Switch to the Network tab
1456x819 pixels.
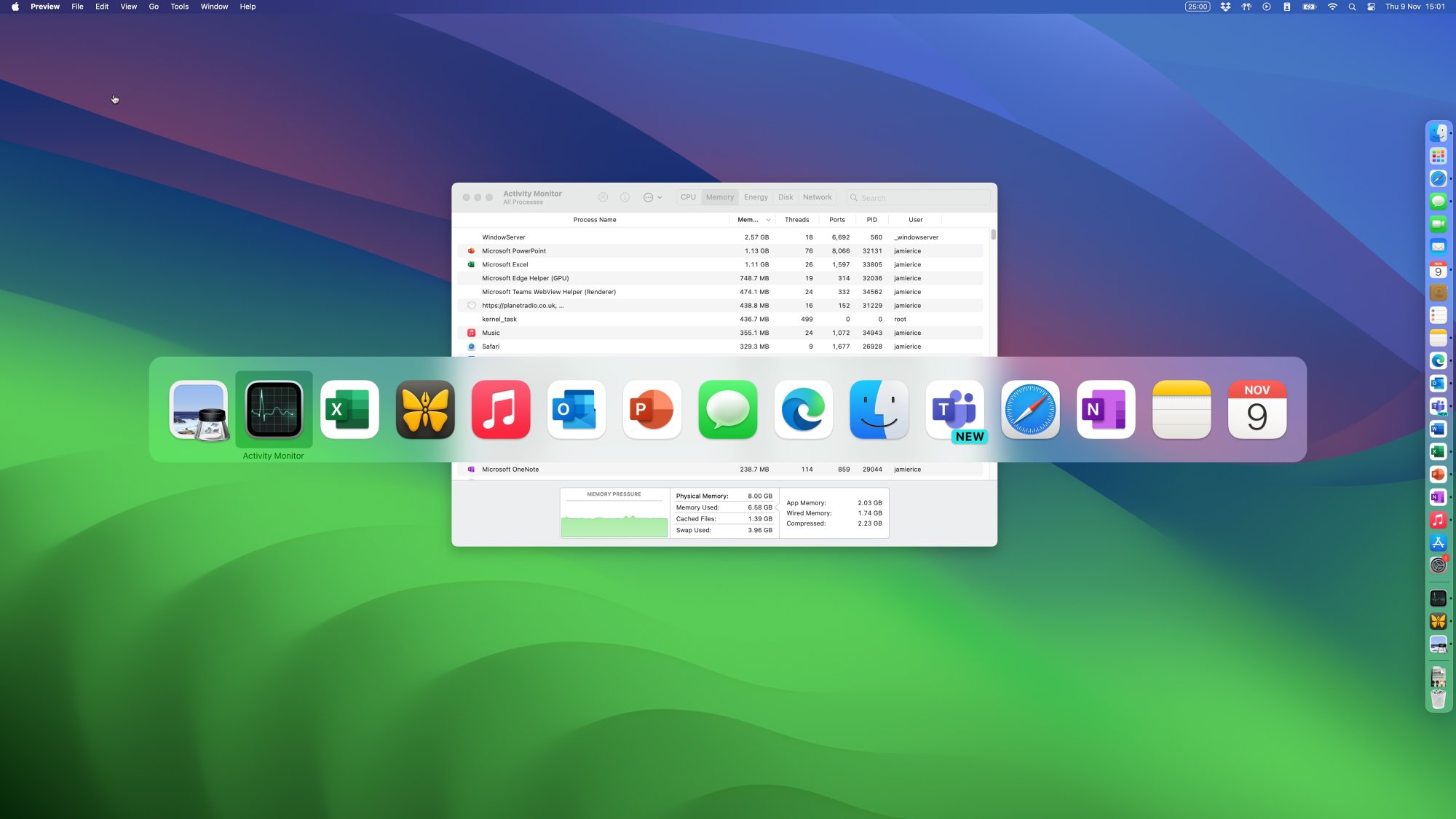click(x=817, y=197)
